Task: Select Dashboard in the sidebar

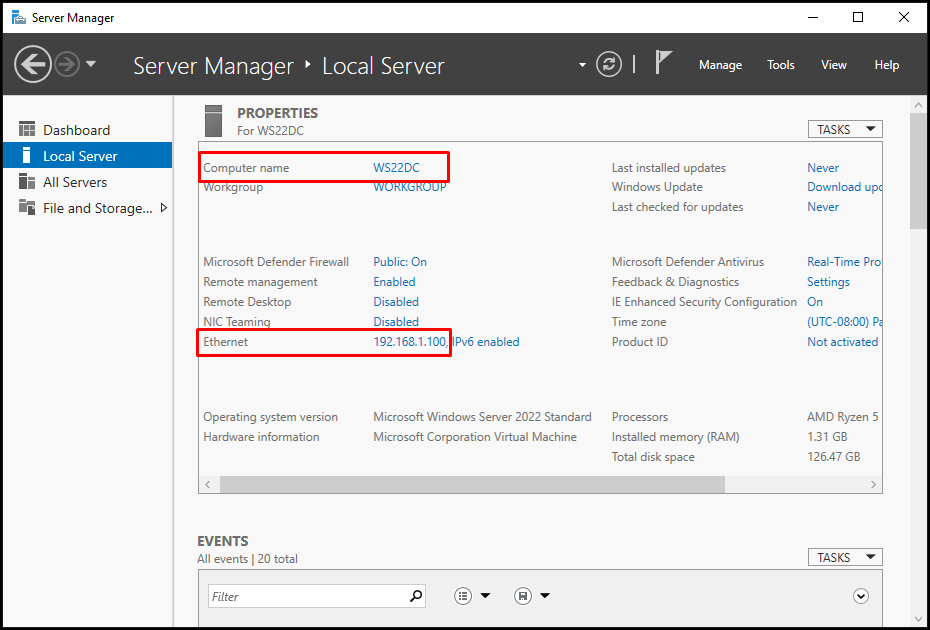Action: coord(87,130)
